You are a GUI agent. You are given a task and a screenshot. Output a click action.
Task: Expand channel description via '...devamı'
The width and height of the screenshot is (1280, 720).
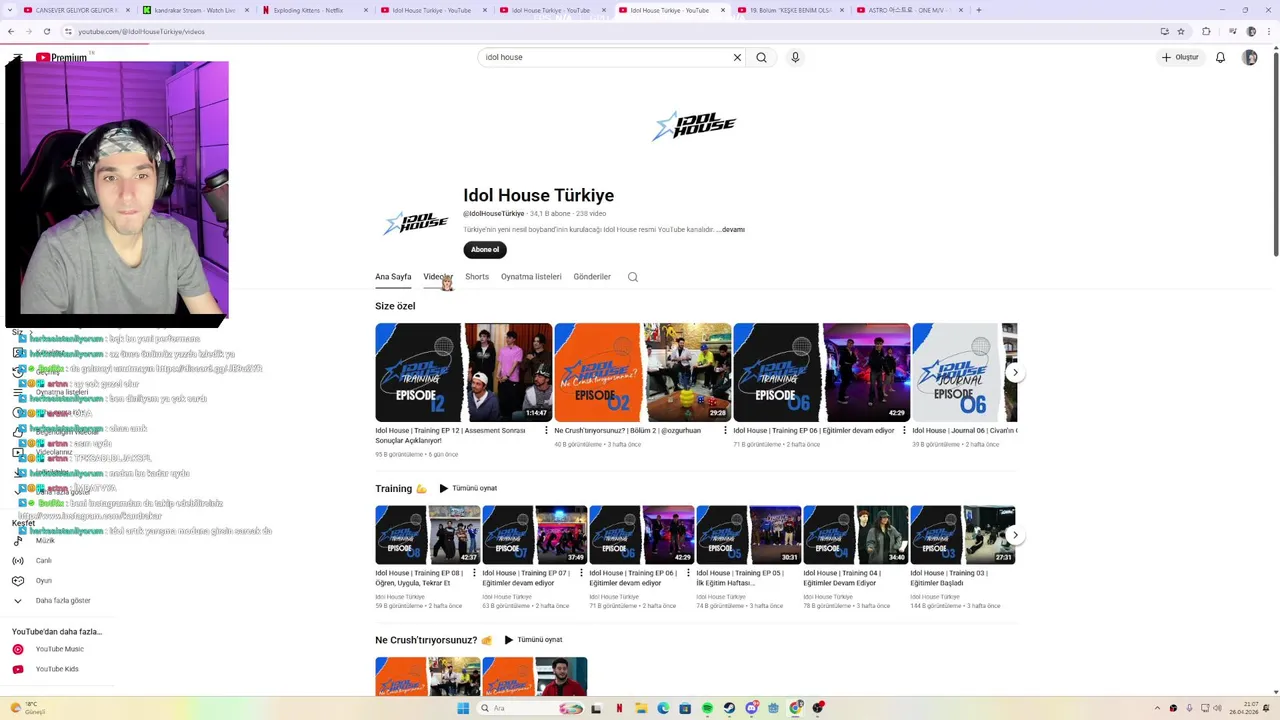click(x=731, y=230)
